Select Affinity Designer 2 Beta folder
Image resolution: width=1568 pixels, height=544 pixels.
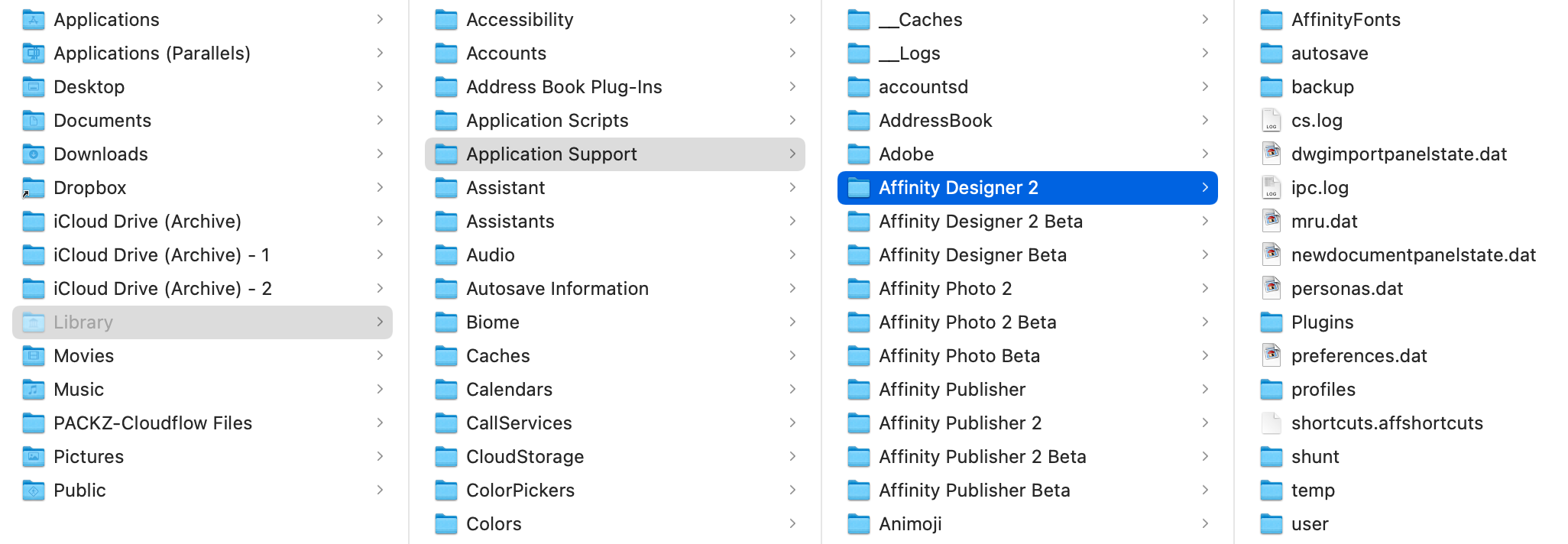tap(1028, 222)
